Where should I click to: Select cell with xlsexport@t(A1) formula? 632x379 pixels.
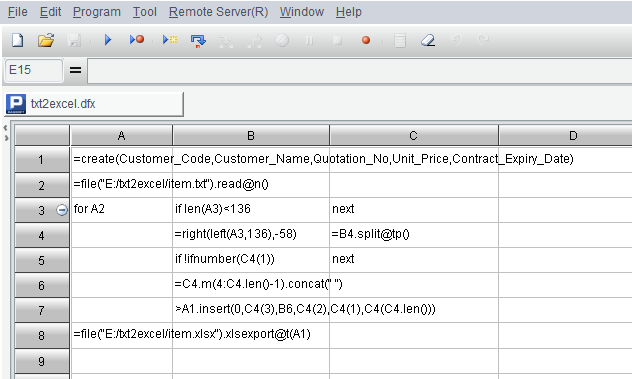(x=121, y=335)
